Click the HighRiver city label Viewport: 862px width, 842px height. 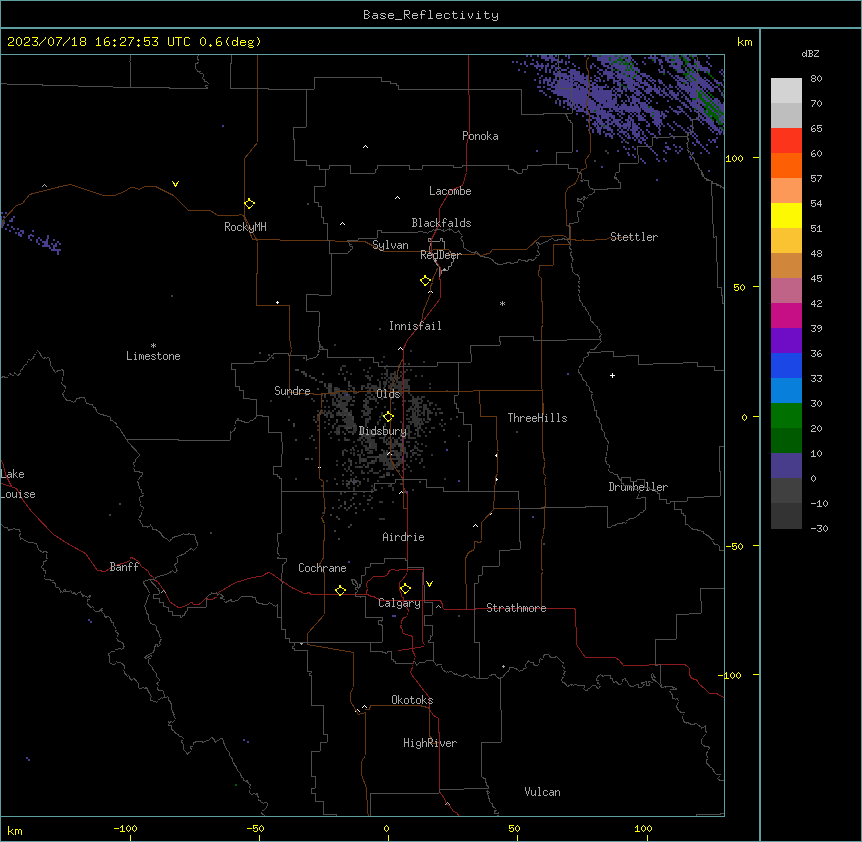point(430,743)
